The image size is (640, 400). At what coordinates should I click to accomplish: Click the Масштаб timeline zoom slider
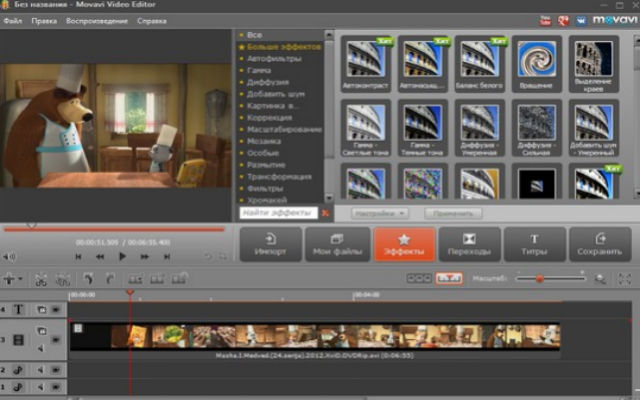540,278
